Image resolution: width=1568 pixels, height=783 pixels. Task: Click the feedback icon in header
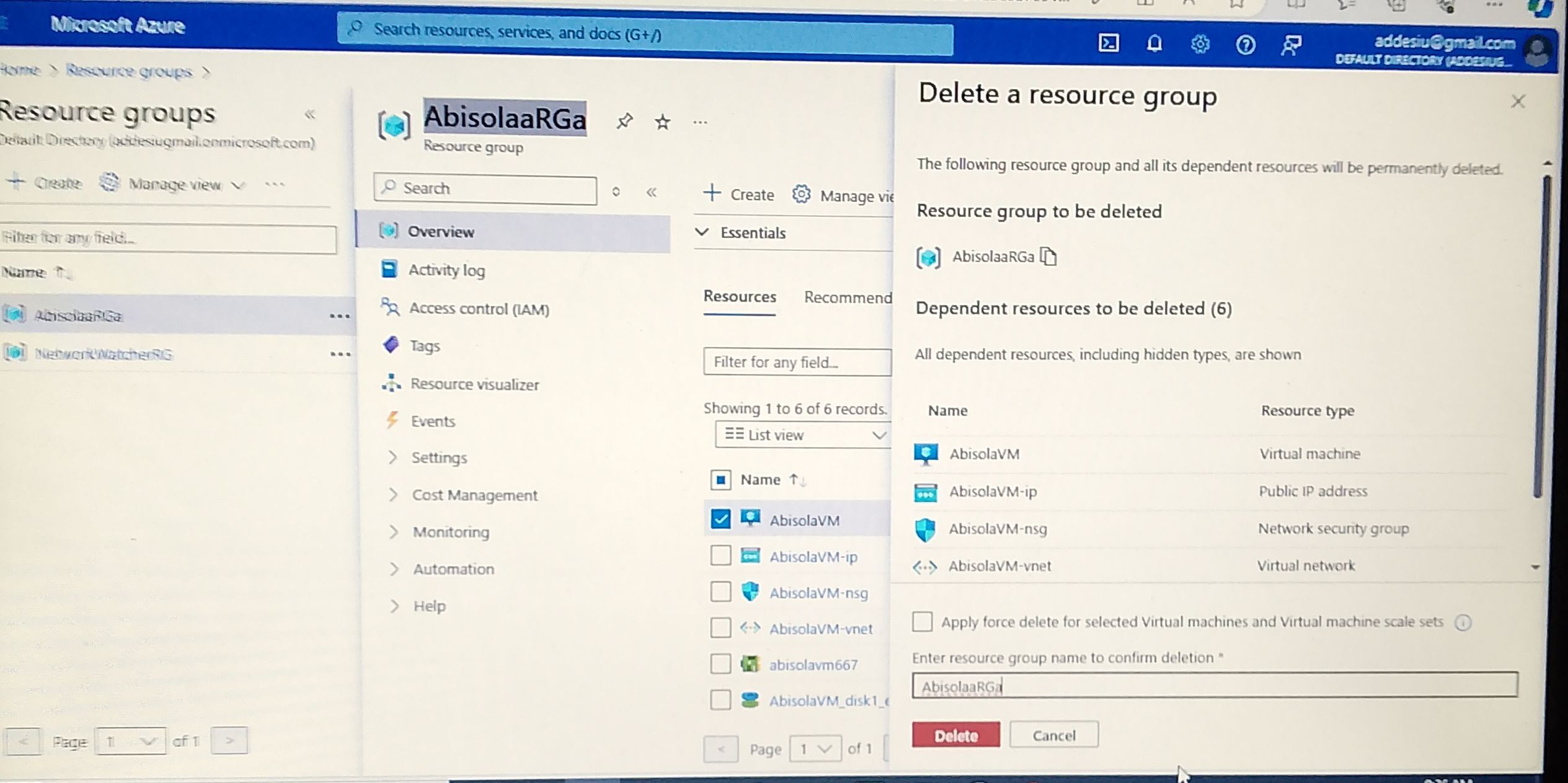click(x=1291, y=46)
